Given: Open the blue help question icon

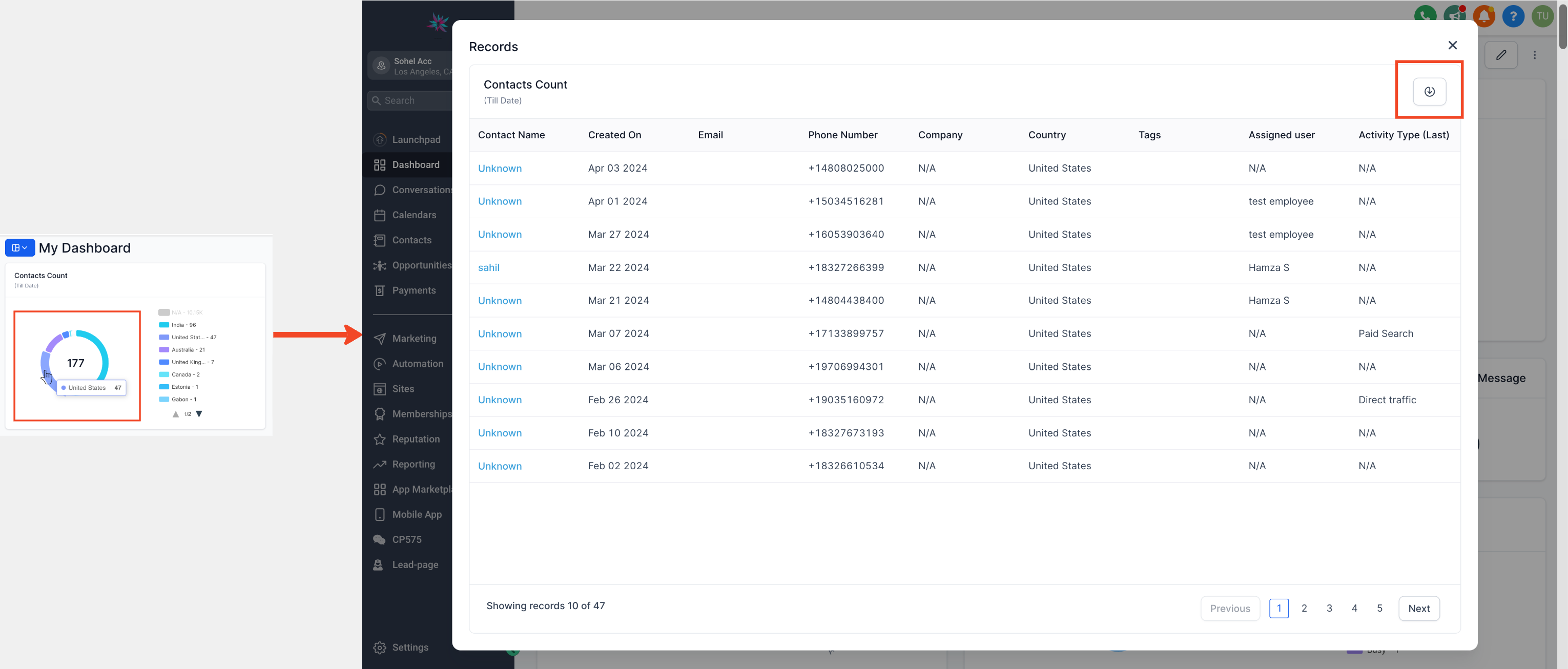Looking at the screenshot, I should coord(1513,16).
